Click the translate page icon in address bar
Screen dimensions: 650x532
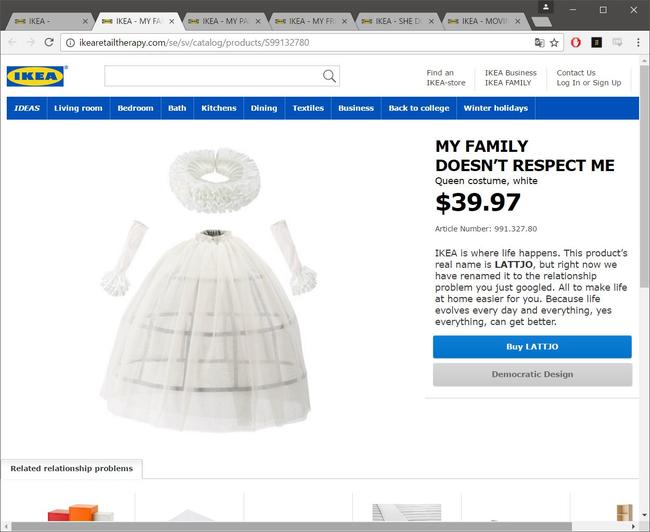(x=539, y=42)
